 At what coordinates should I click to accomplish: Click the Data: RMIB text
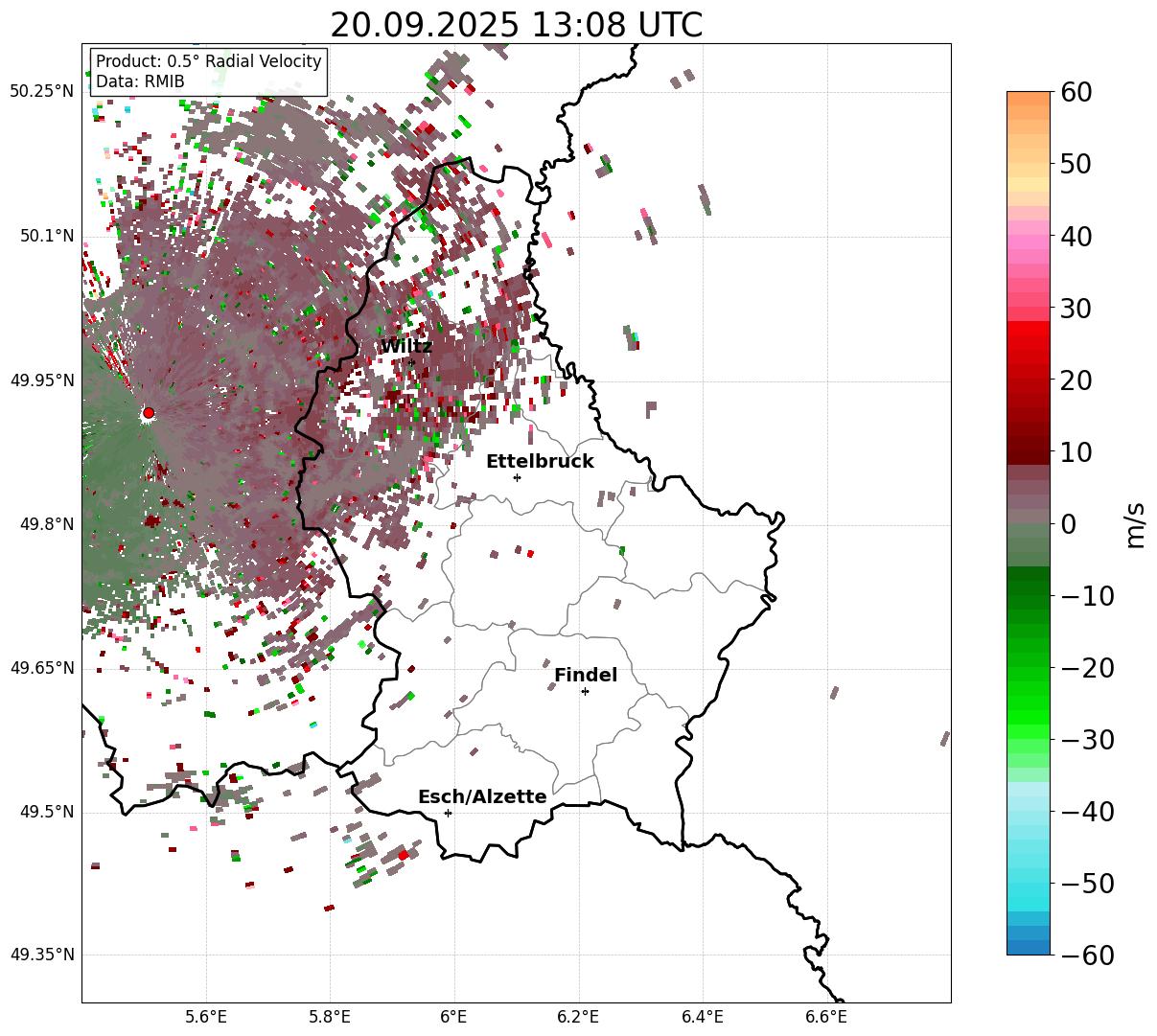140,81
